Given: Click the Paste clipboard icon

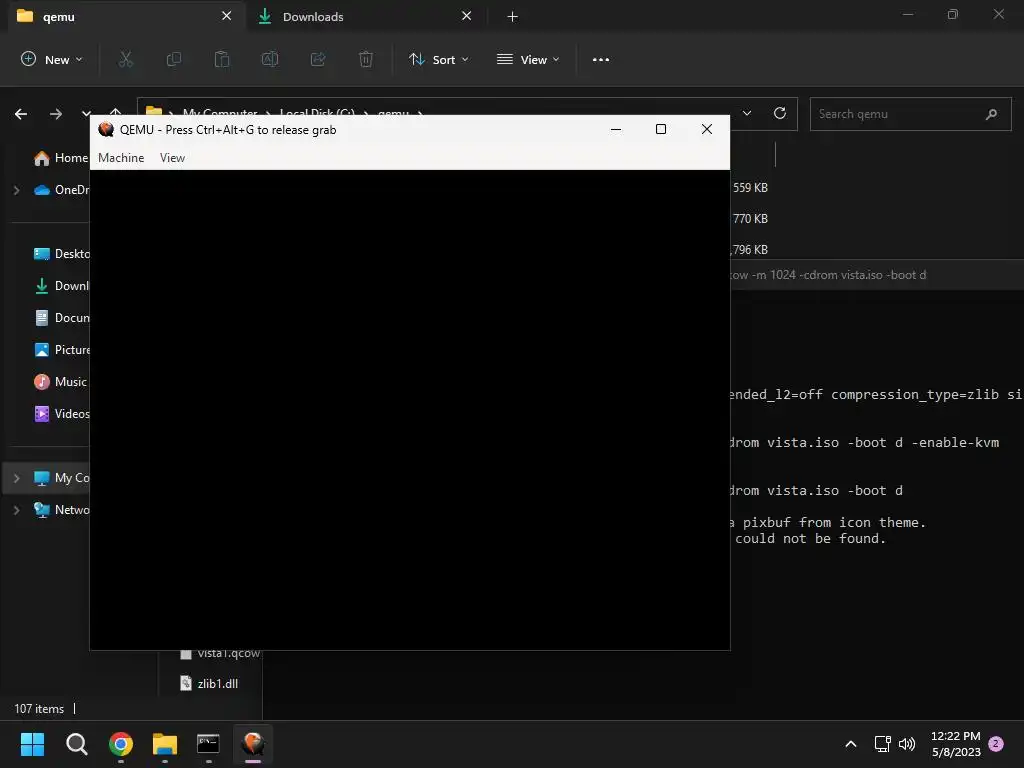Looking at the screenshot, I should (222, 59).
